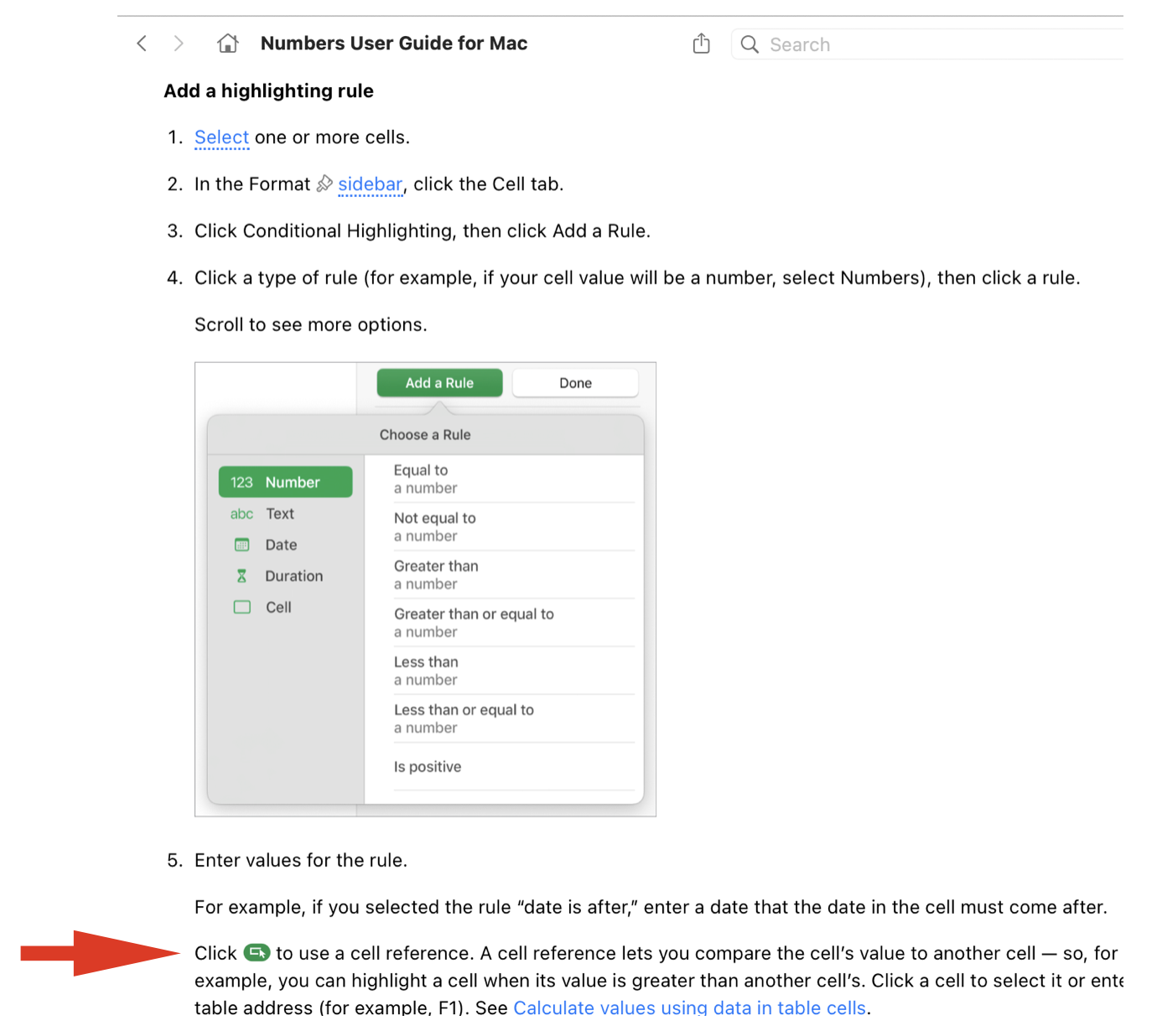
Task: Select the Cell rule type
Action: pyautogui.click(x=285, y=607)
